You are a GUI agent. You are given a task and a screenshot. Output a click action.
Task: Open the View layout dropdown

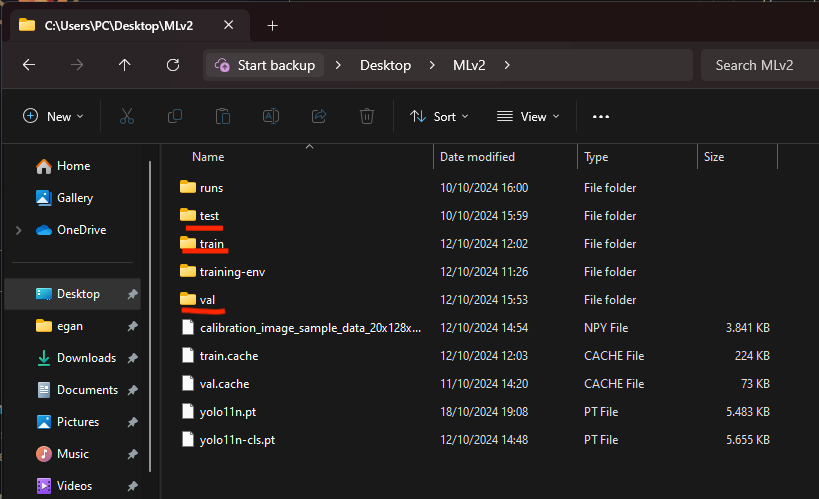(528, 117)
